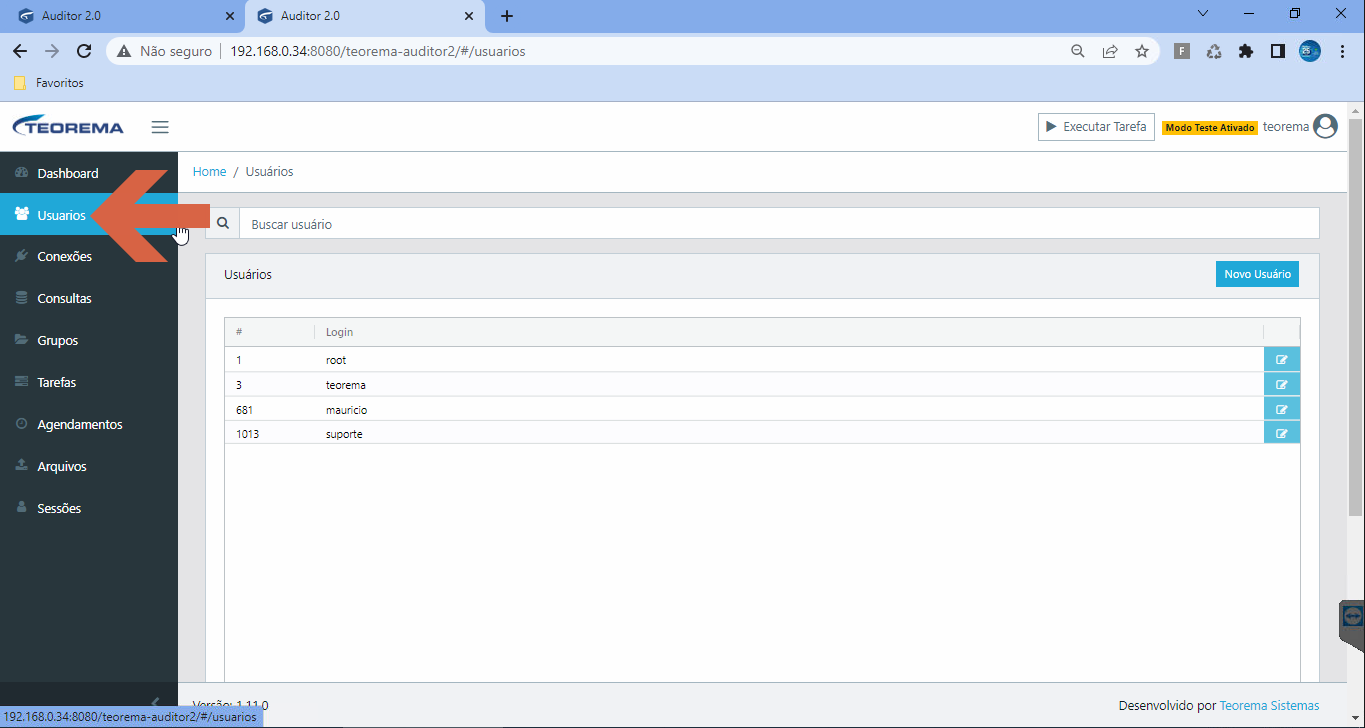Open the Favoritos bookmarks folder
The width and height of the screenshot is (1365, 728).
pyautogui.click(x=48, y=83)
